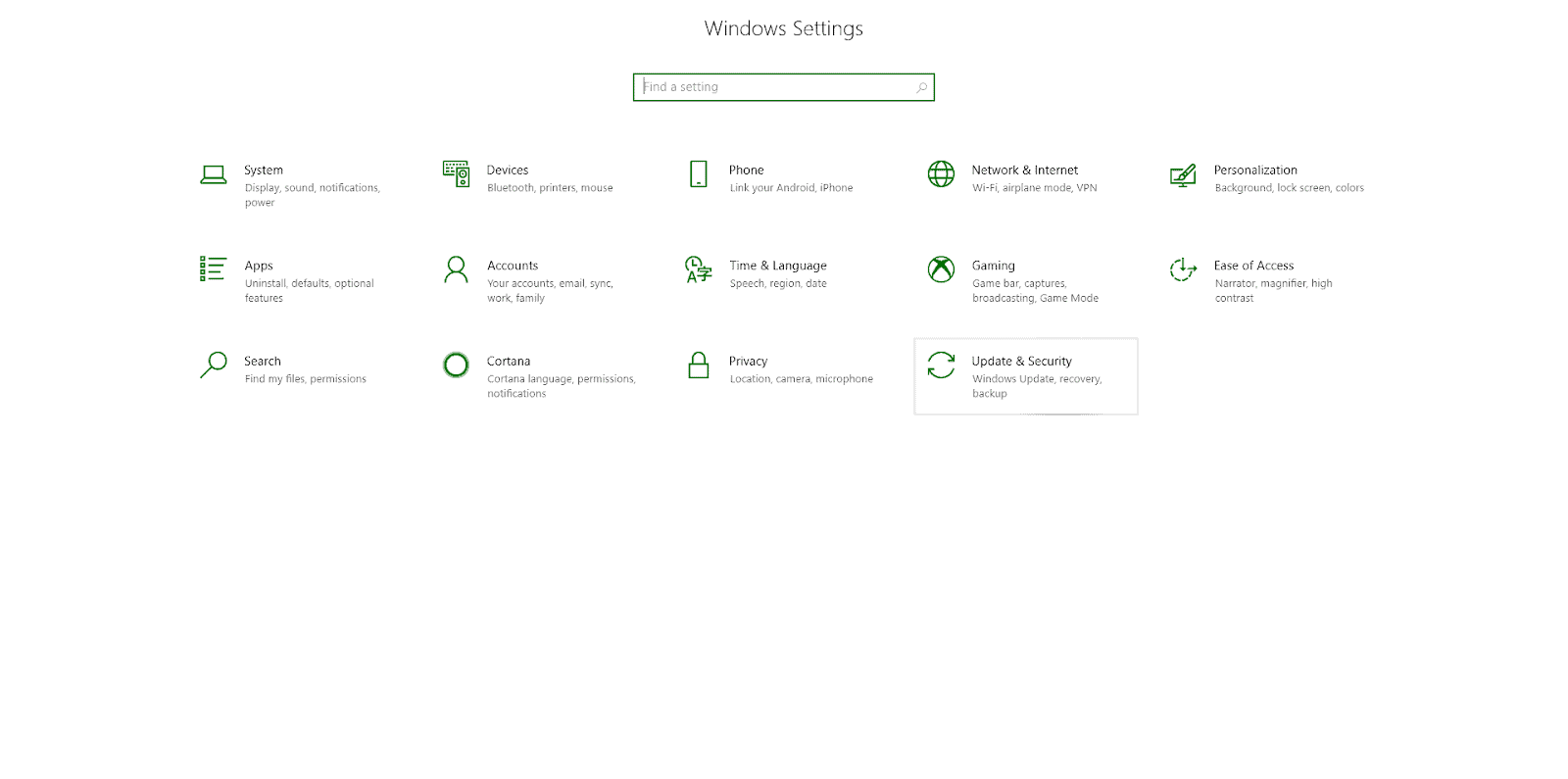Click 'Bluetooth, printers, mouse' text
Viewport: 1568px width, 779px height.
550,188
